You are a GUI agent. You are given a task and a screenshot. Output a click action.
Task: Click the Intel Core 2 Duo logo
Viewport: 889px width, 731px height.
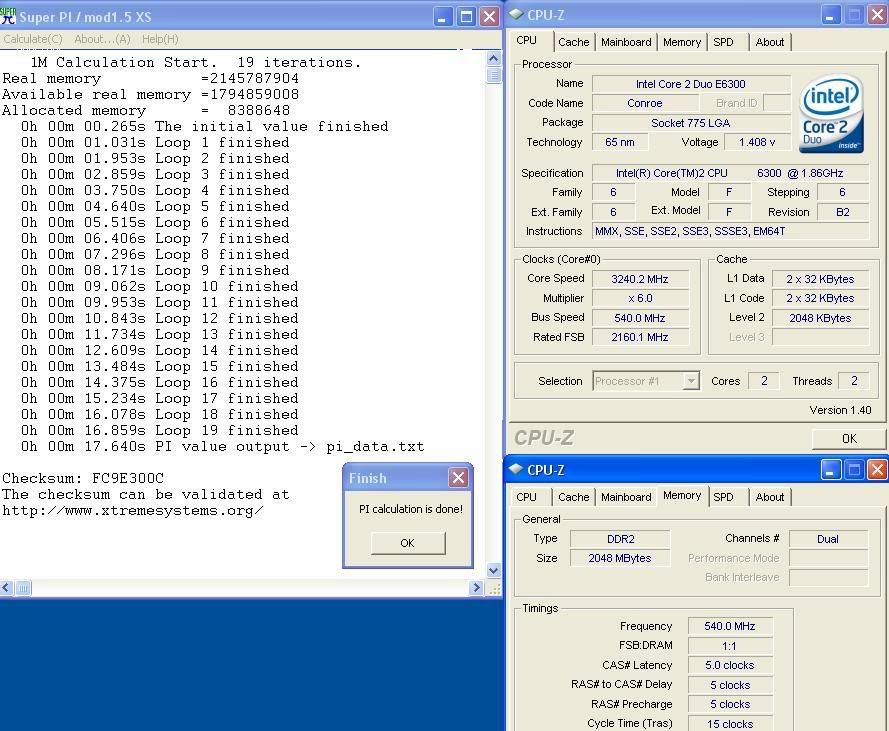(831, 114)
